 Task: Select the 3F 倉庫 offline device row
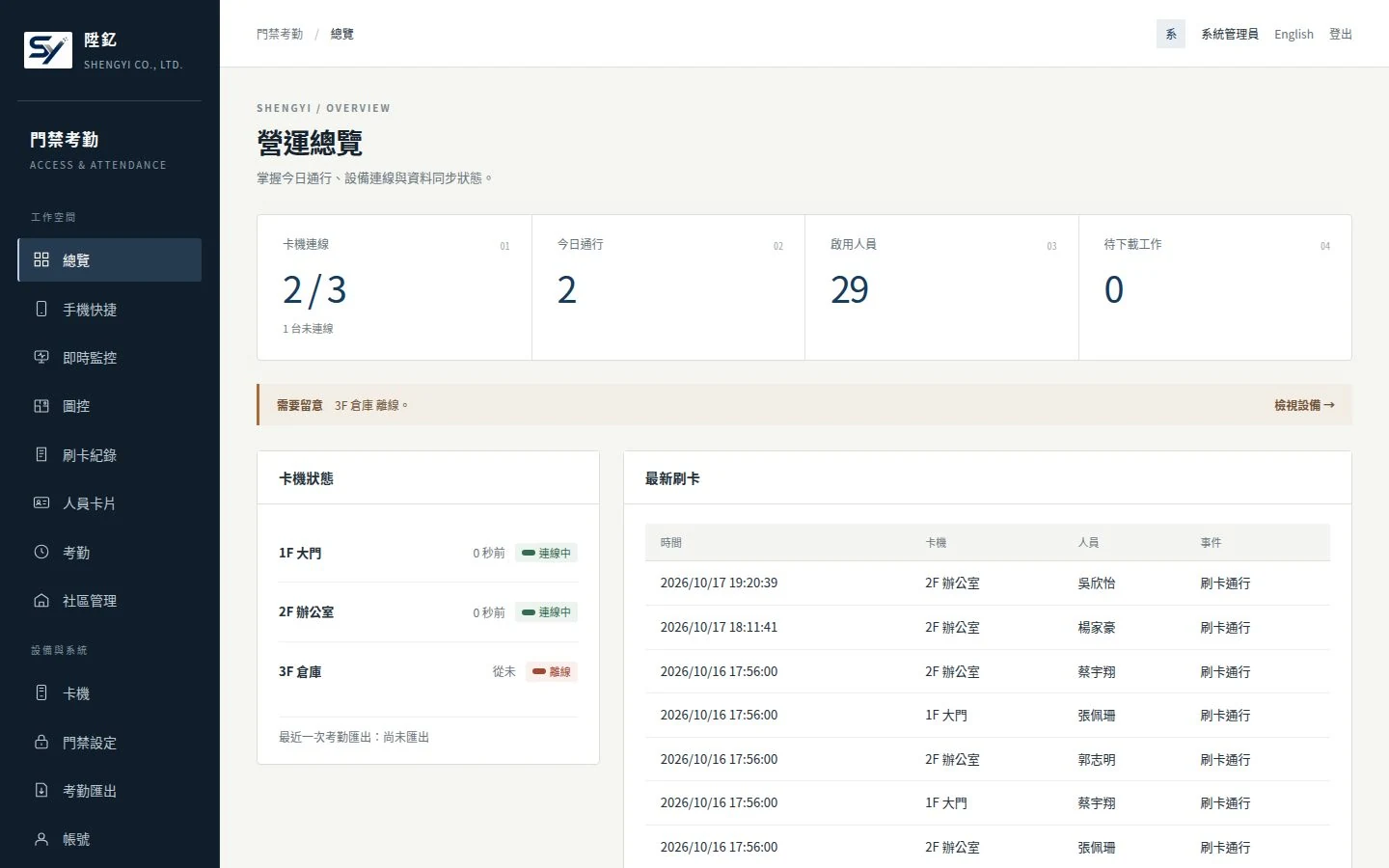point(428,671)
